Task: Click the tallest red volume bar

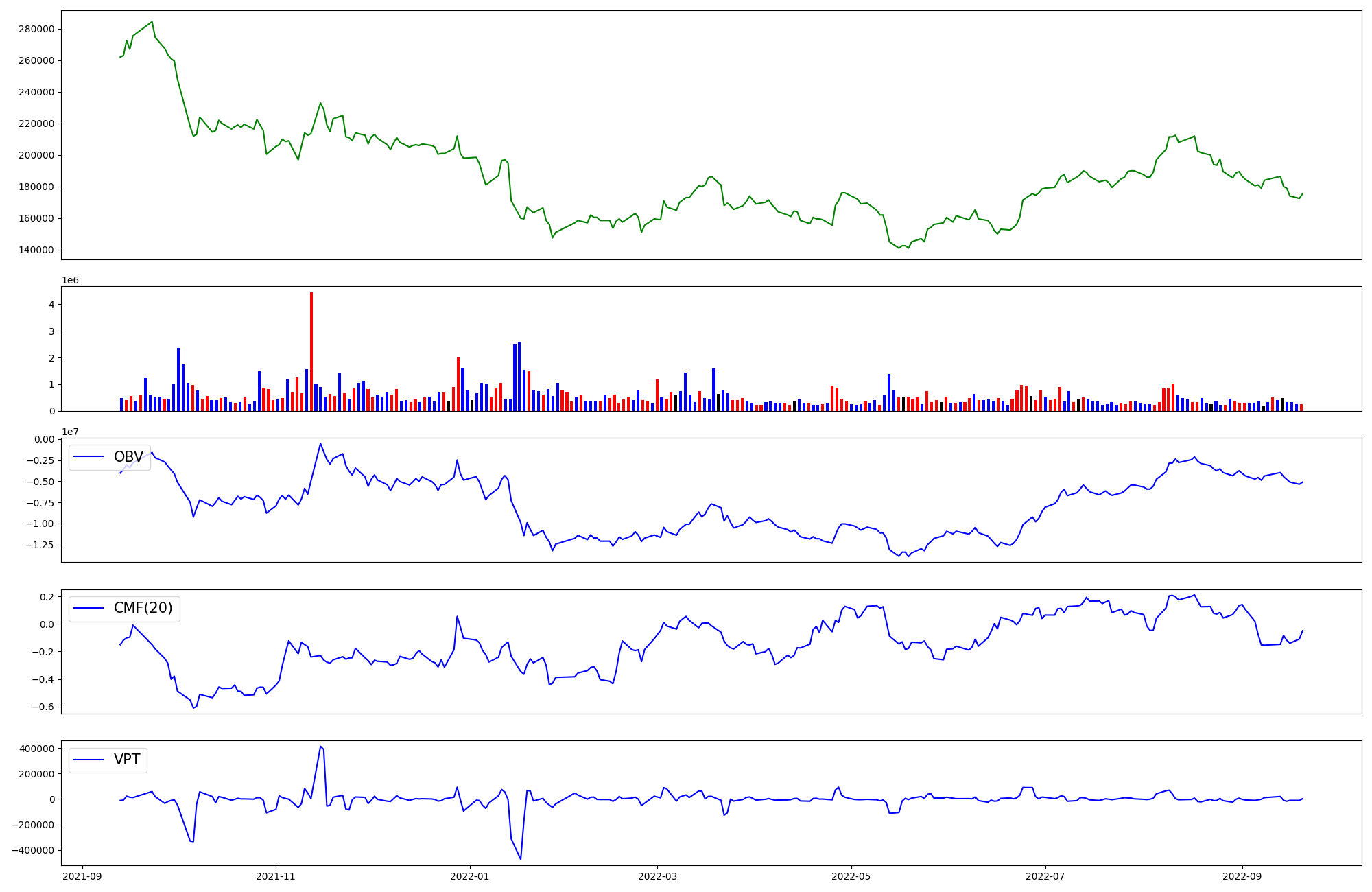Action: pyautogui.click(x=311, y=351)
